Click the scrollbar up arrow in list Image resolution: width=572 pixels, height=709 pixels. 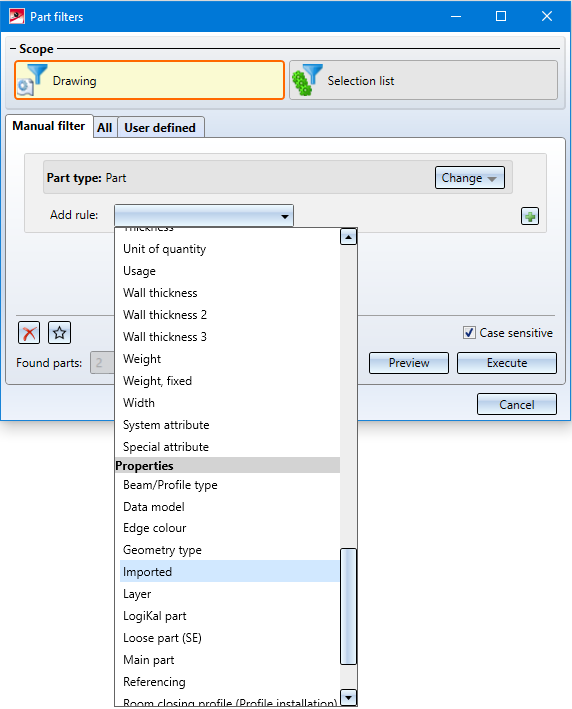point(348,236)
